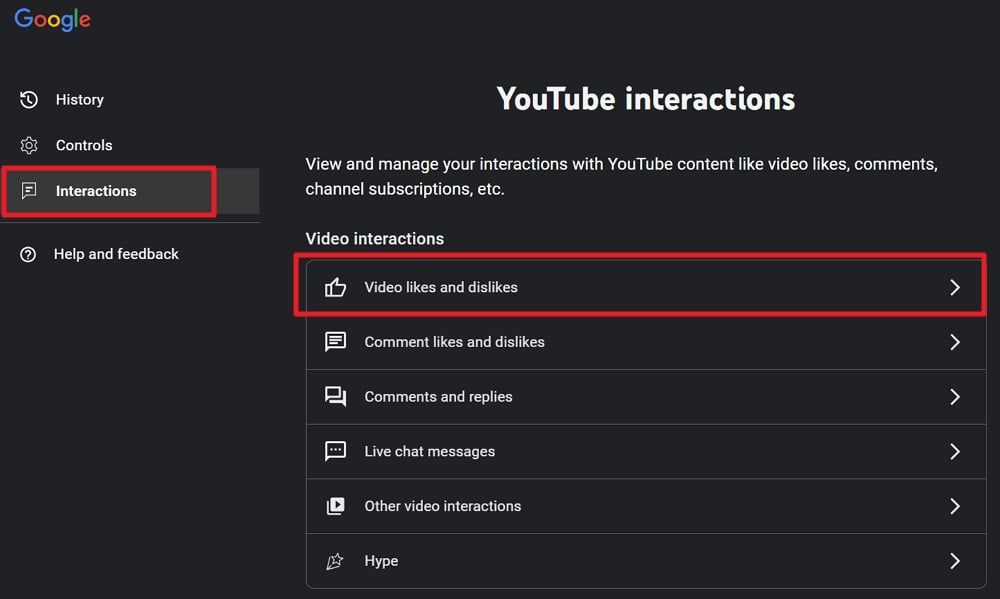Image resolution: width=1000 pixels, height=599 pixels.
Task: Open Help and feedback
Action: click(x=115, y=254)
